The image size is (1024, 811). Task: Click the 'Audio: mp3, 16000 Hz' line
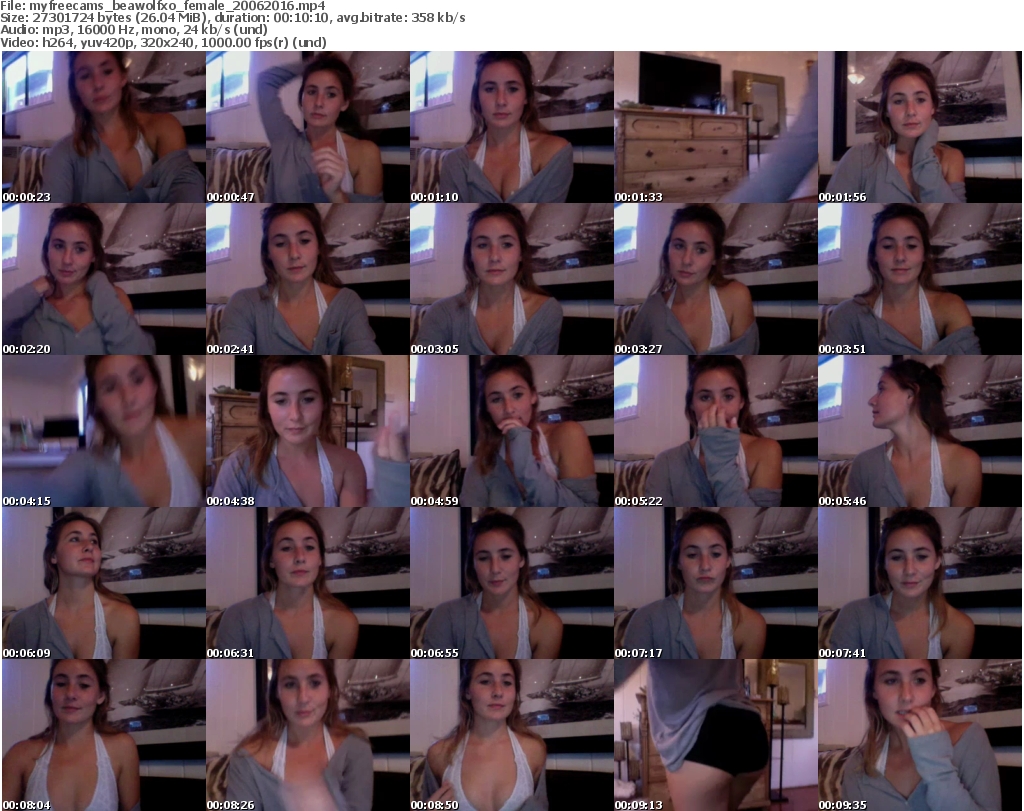[134, 30]
